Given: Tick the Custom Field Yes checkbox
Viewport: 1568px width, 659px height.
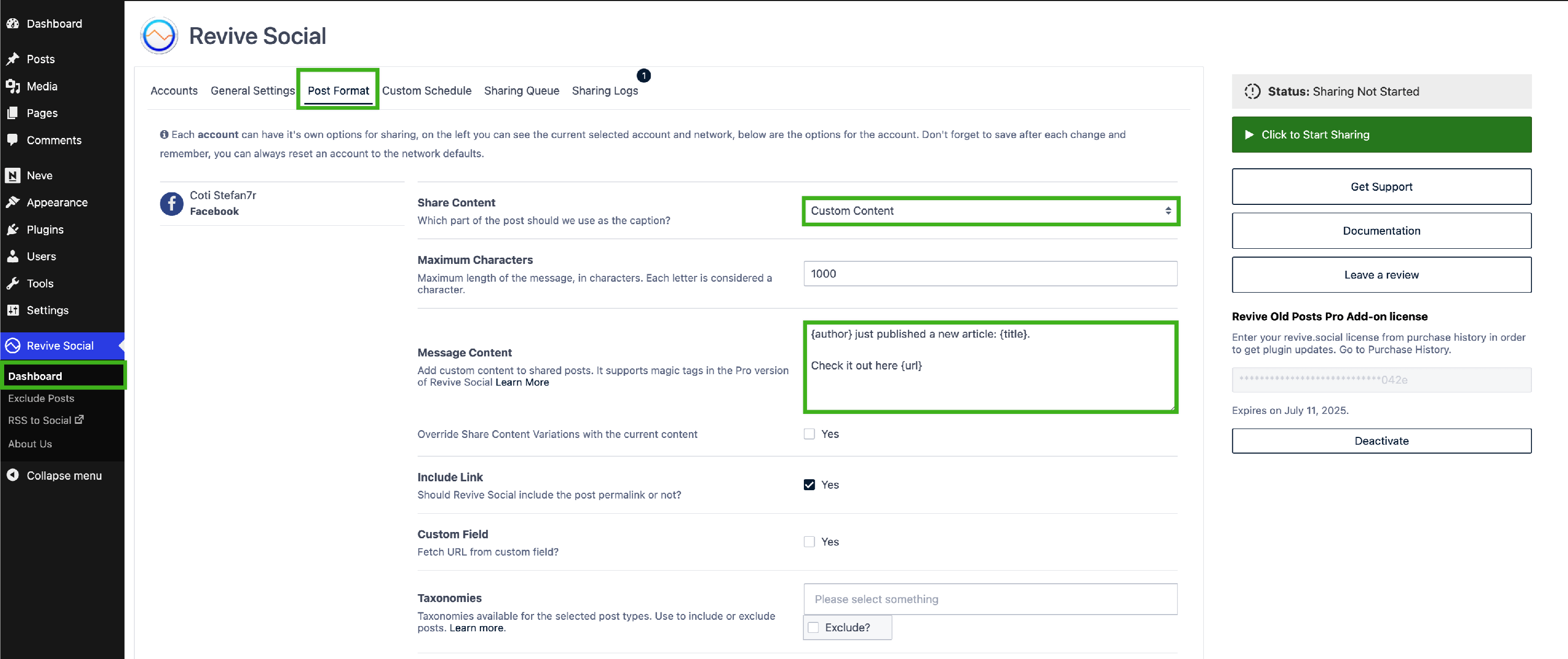Looking at the screenshot, I should coord(809,541).
